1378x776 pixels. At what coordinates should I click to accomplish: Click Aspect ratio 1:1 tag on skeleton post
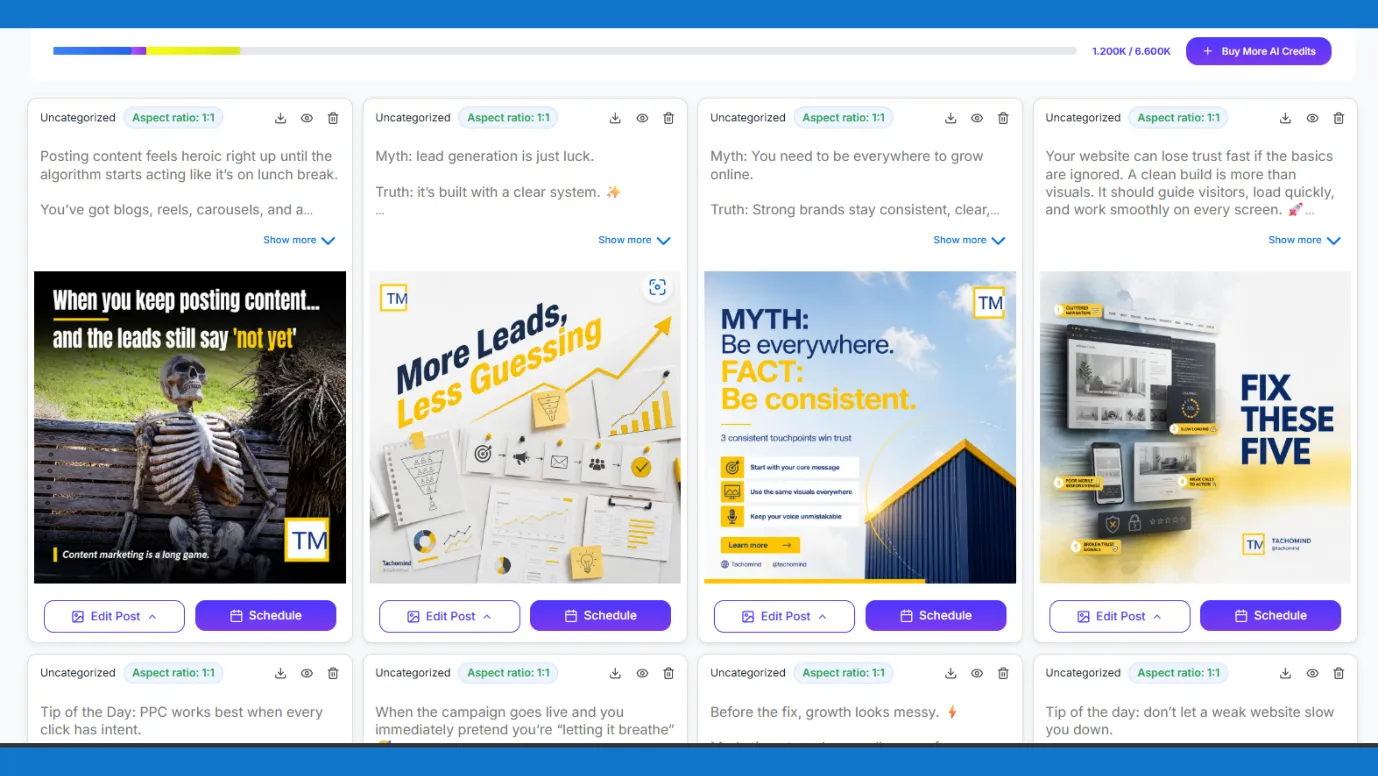click(173, 118)
